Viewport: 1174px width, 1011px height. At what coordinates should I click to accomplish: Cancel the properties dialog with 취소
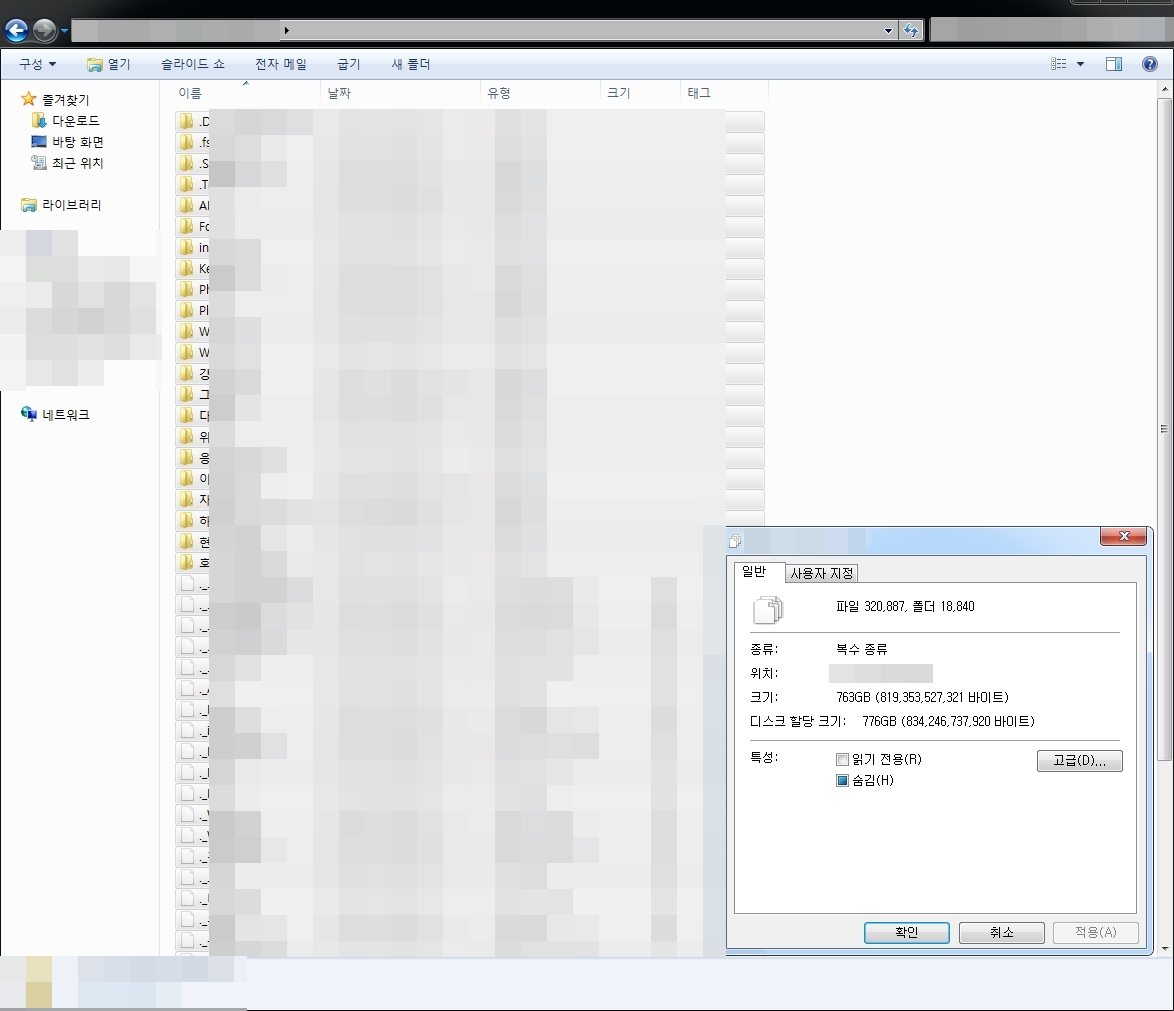tap(1001, 932)
